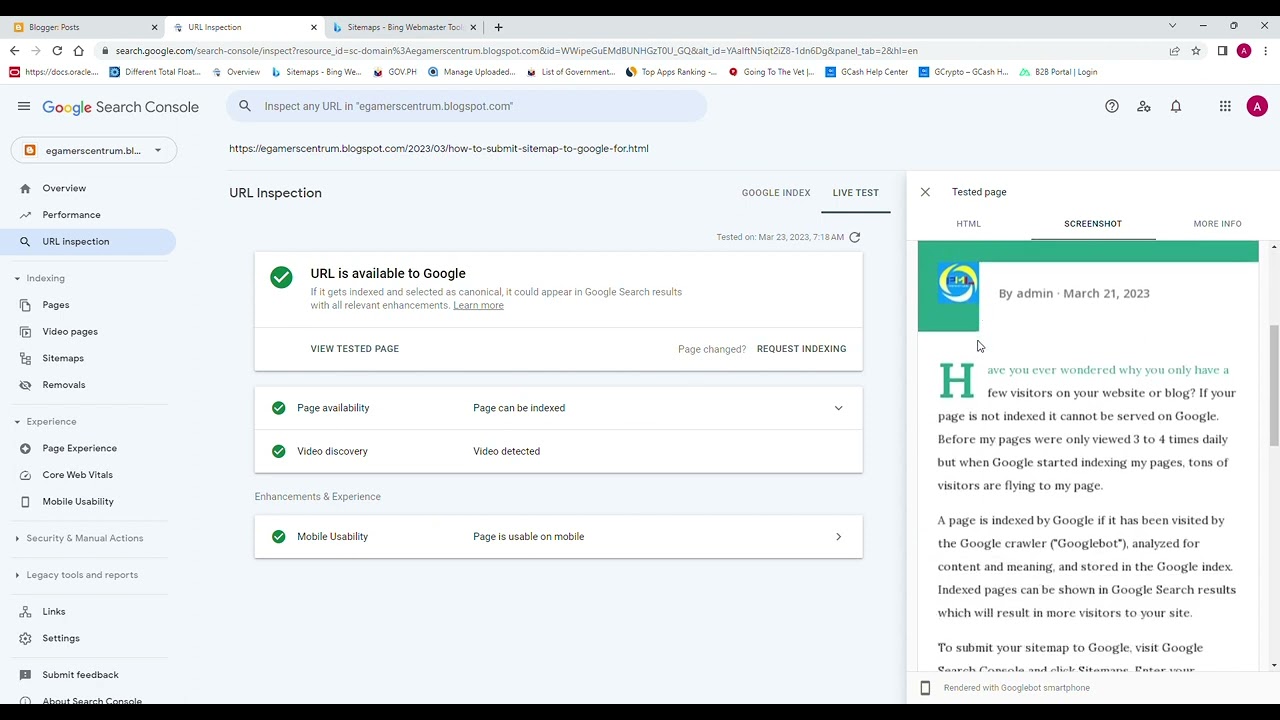Open a new browser tab
This screenshot has height=720, width=1280.
pos(498,27)
